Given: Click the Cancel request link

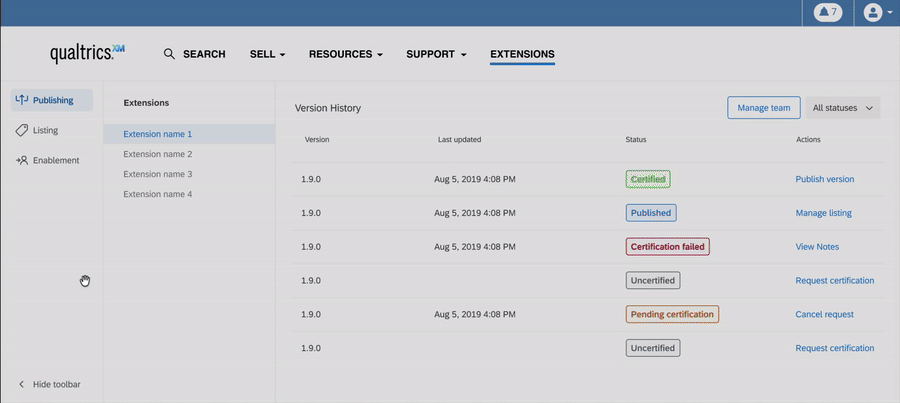Looking at the screenshot, I should tap(825, 315).
